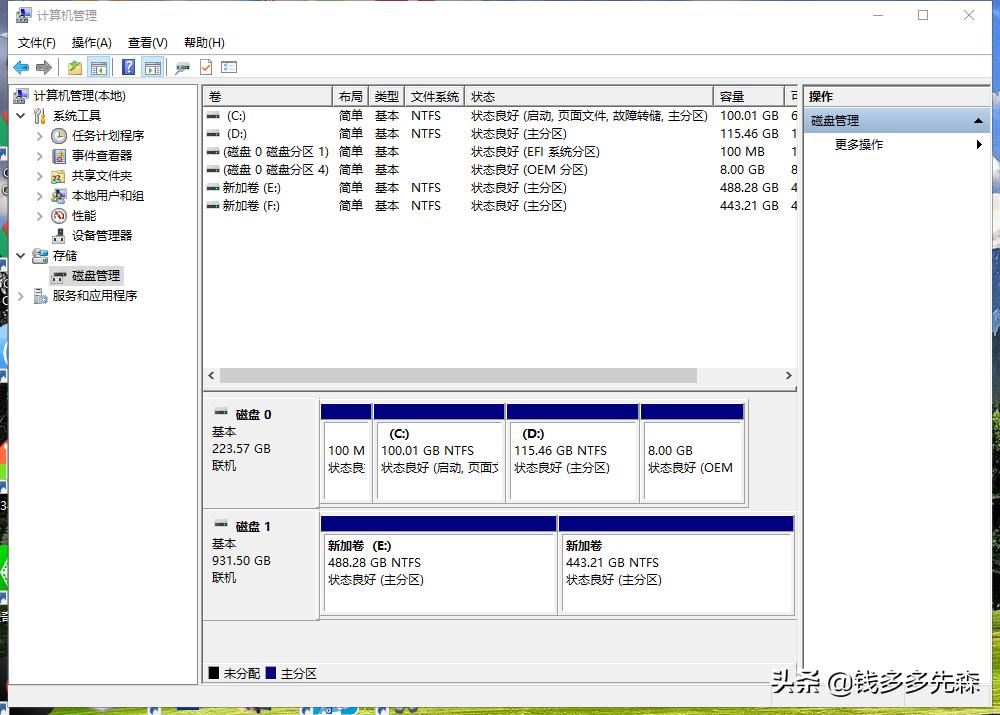Click the checkmark document toolbar icon
The height and width of the screenshot is (715, 1000).
207,67
